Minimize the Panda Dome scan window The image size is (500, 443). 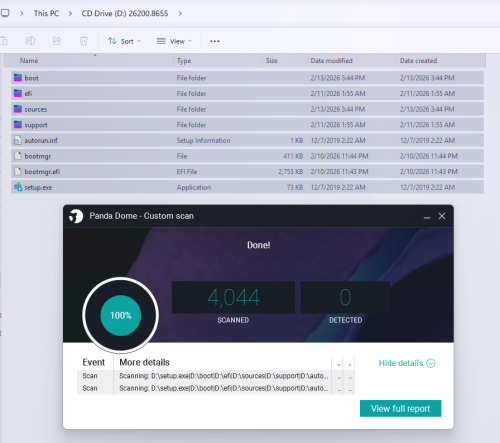pyautogui.click(x=427, y=217)
